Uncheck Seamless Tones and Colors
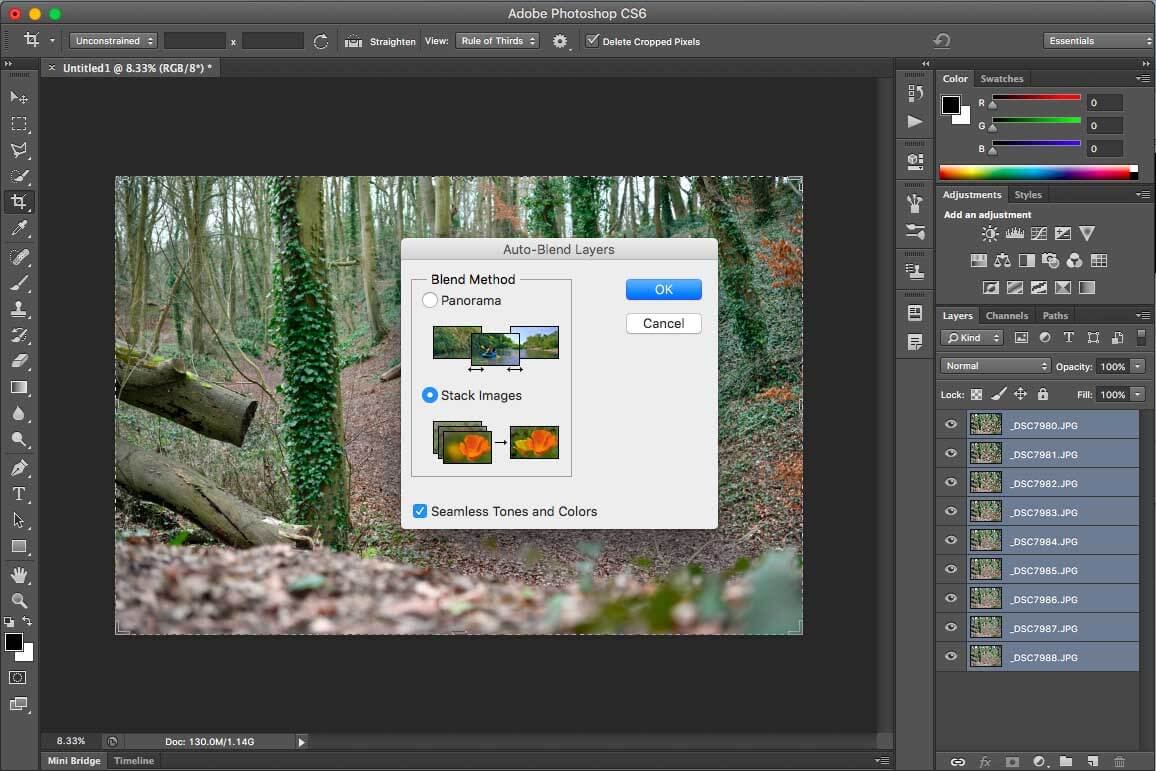The image size is (1156, 771). click(x=419, y=511)
